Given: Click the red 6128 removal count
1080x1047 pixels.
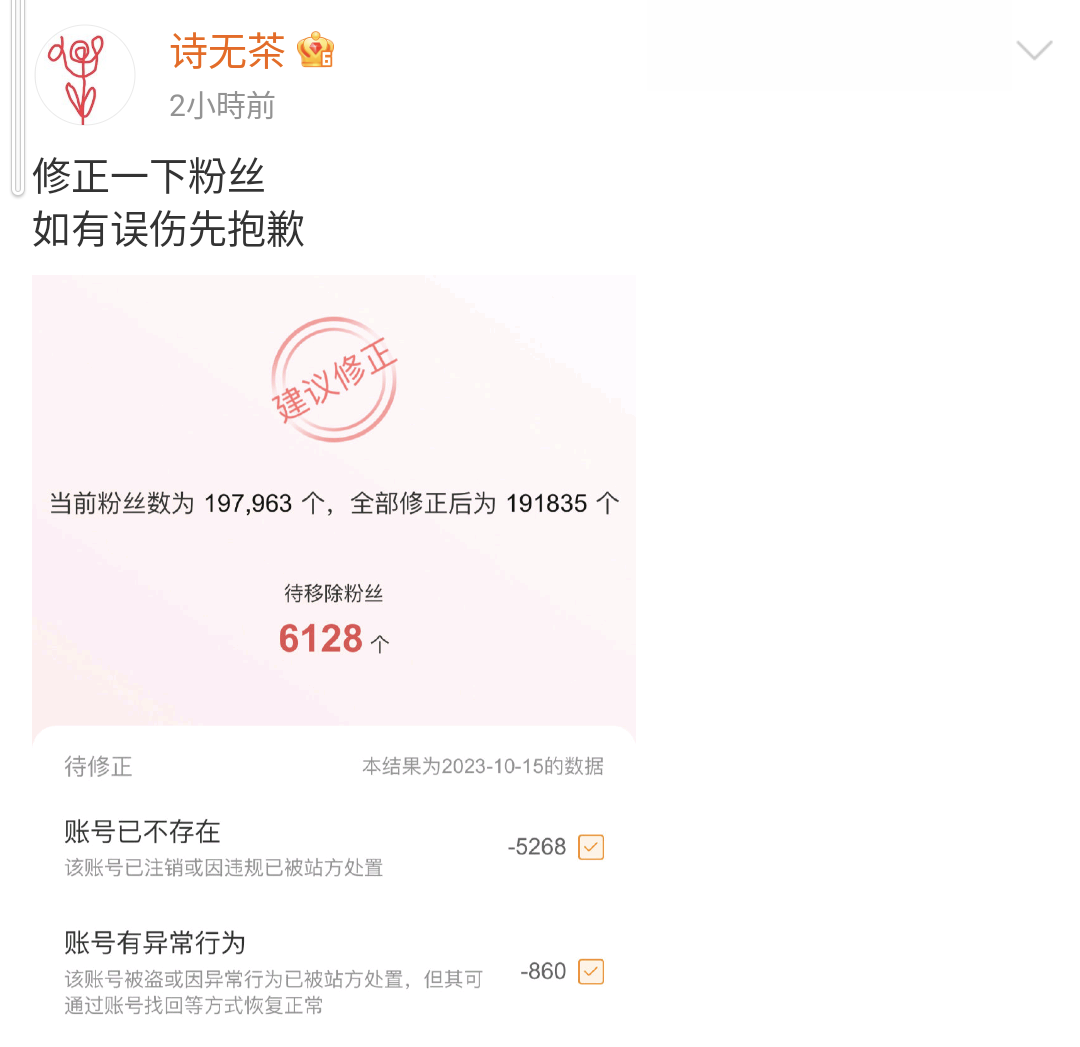Looking at the screenshot, I should pos(321,639).
